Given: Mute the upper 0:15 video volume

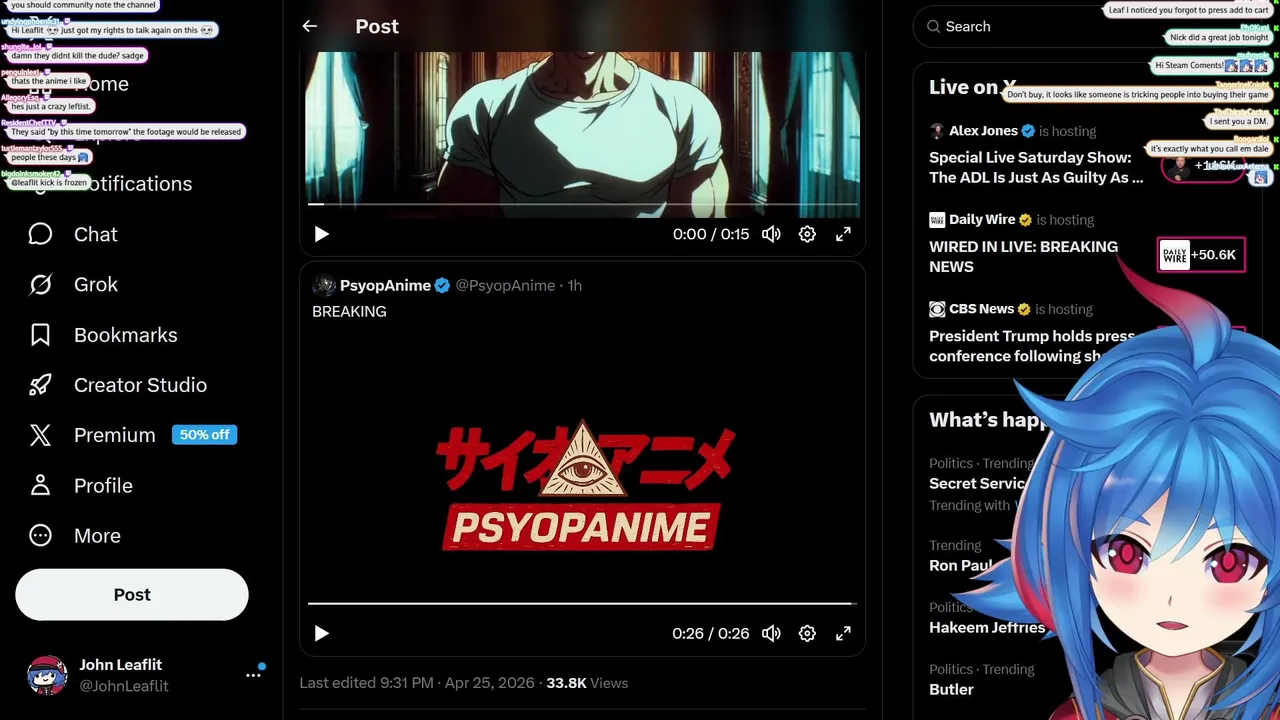Looking at the screenshot, I should 771,234.
